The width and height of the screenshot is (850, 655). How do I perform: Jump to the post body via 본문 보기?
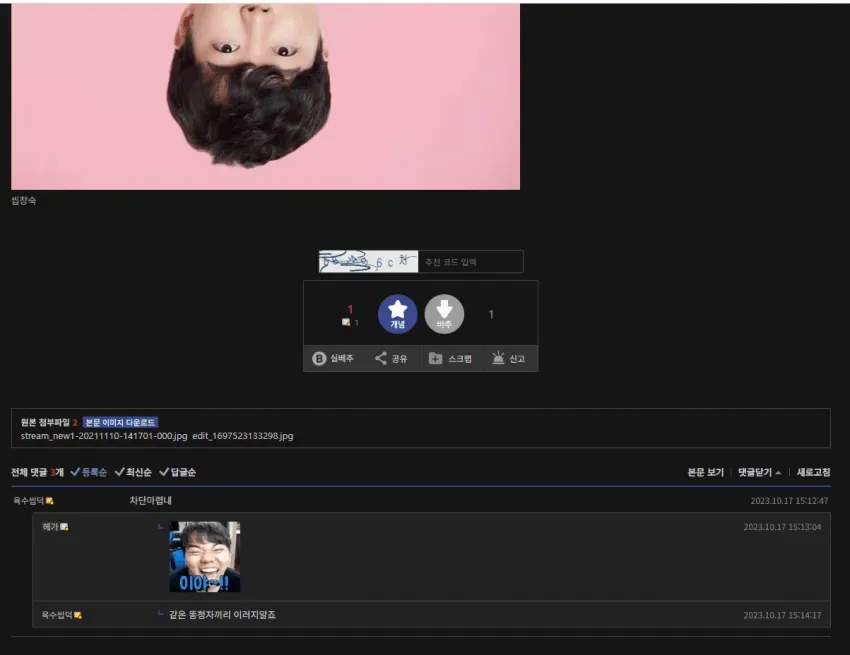pyautogui.click(x=705, y=472)
